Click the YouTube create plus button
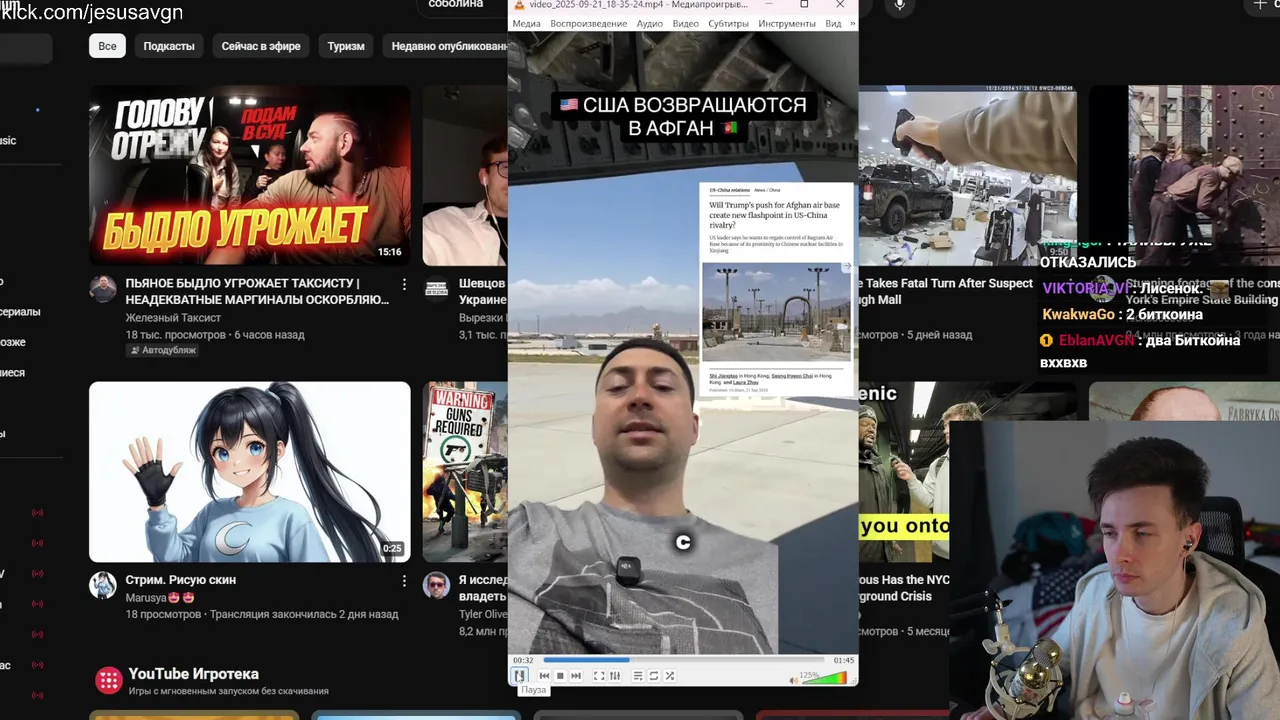 (x=1260, y=6)
